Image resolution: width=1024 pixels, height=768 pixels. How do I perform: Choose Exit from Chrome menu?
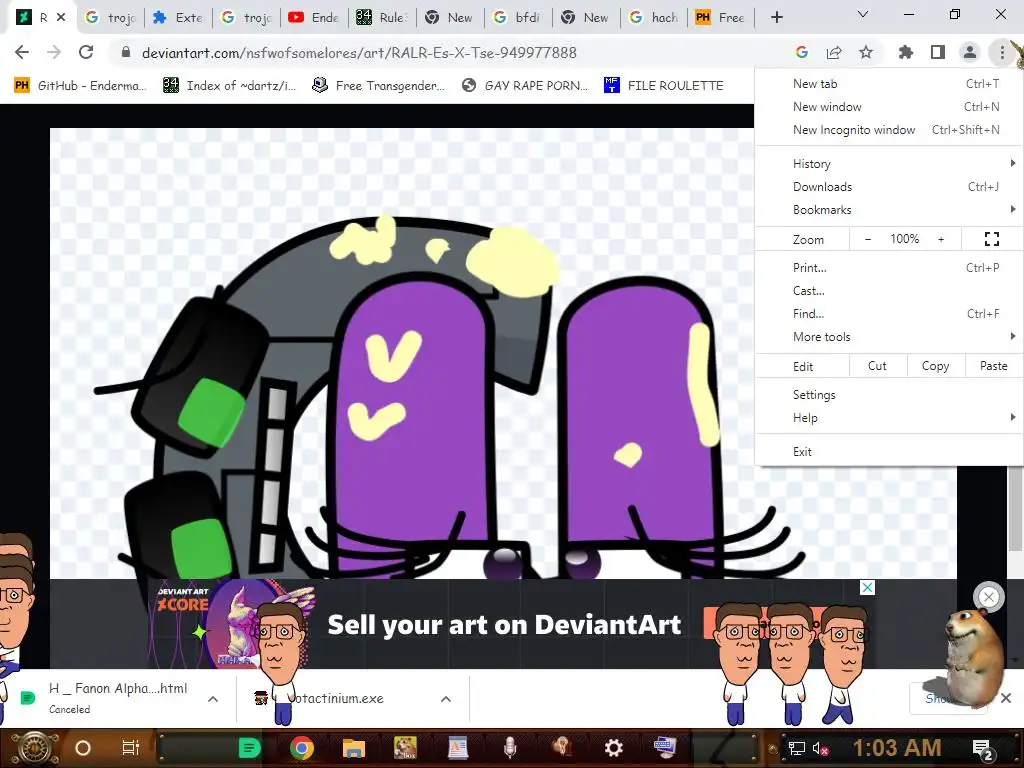click(x=889, y=452)
